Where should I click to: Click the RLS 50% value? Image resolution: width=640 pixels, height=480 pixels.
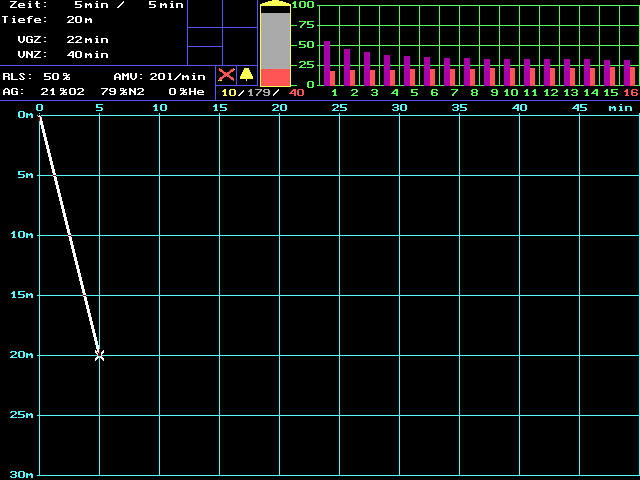58,76
